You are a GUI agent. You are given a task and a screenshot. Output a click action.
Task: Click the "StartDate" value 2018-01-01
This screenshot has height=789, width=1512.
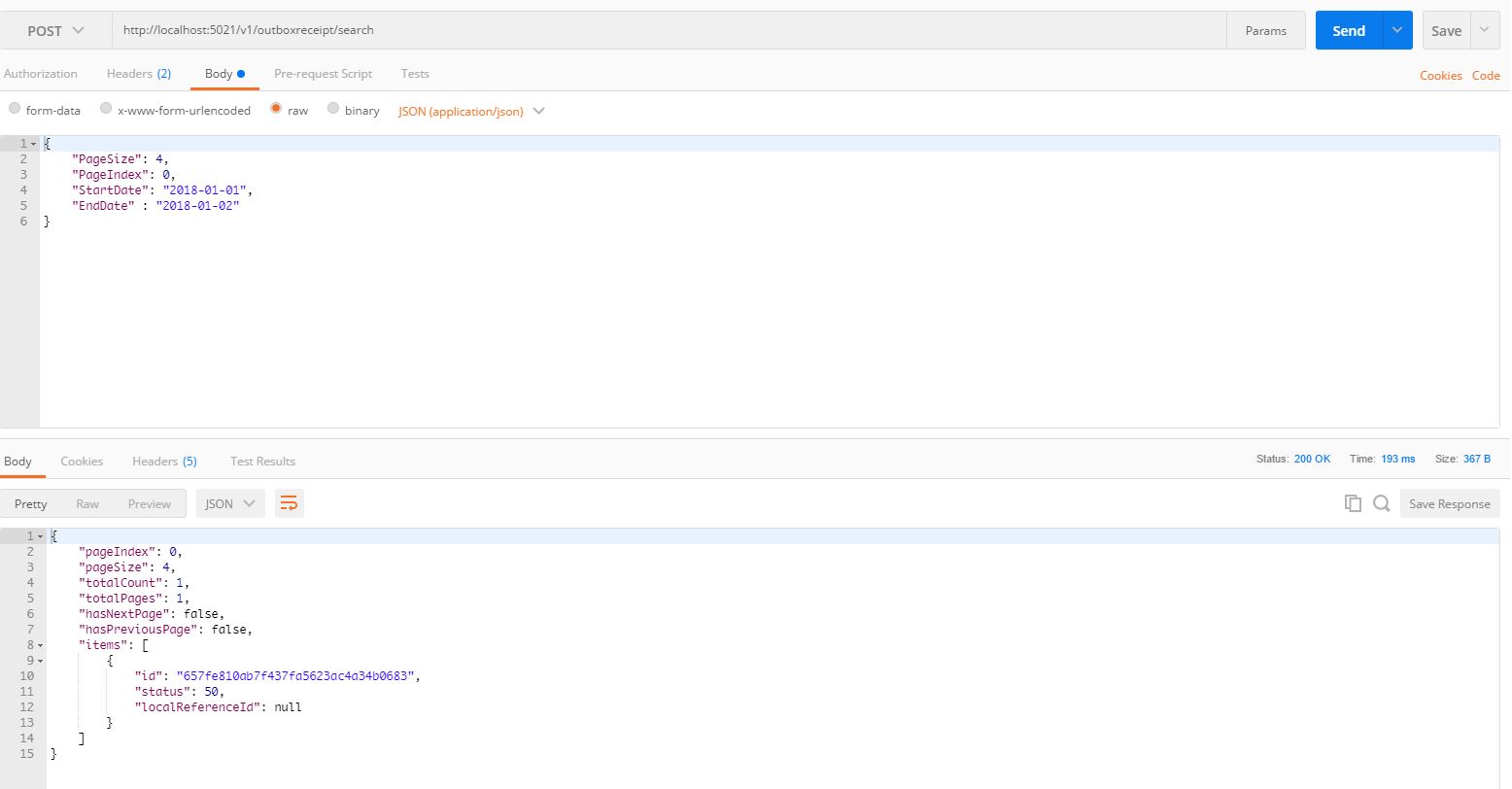(x=204, y=190)
